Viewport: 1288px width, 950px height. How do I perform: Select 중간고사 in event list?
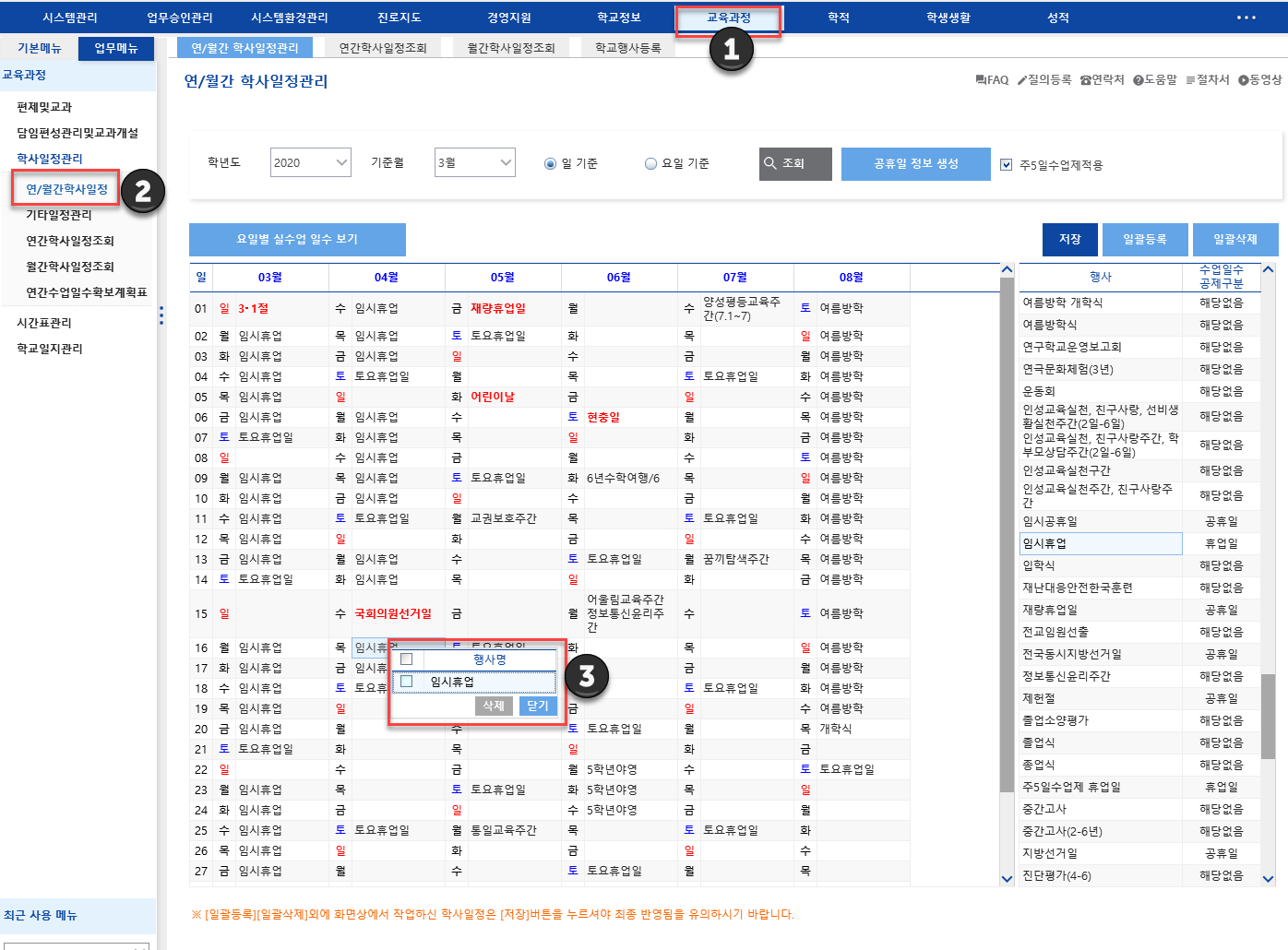[x=1101, y=809]
